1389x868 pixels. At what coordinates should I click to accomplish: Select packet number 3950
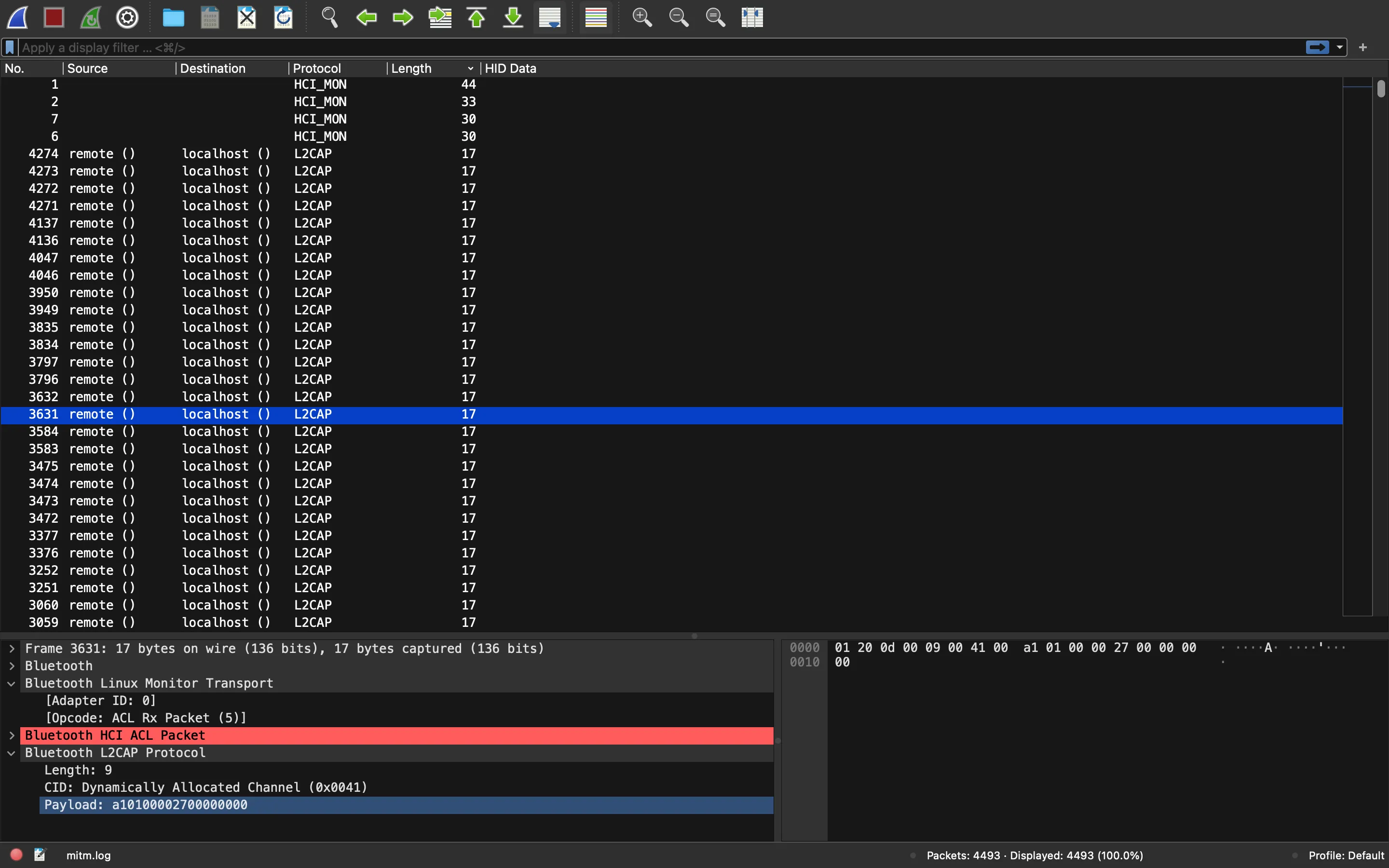point(671,293)
